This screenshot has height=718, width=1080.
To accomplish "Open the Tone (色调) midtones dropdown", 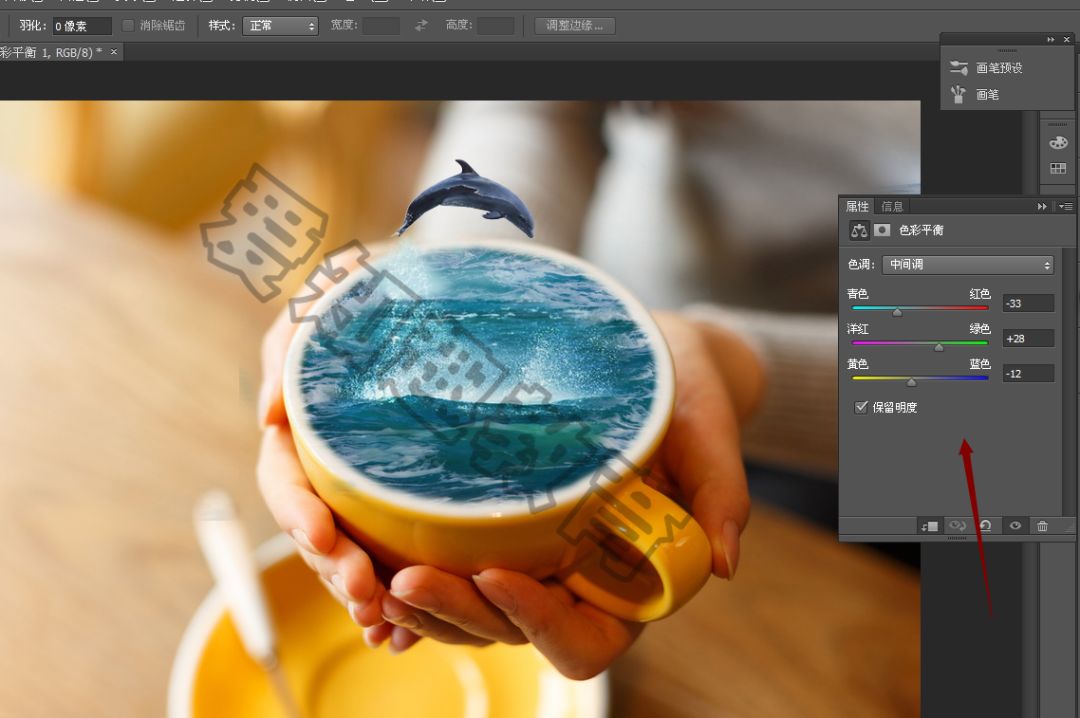I will [x=968, y=265].
